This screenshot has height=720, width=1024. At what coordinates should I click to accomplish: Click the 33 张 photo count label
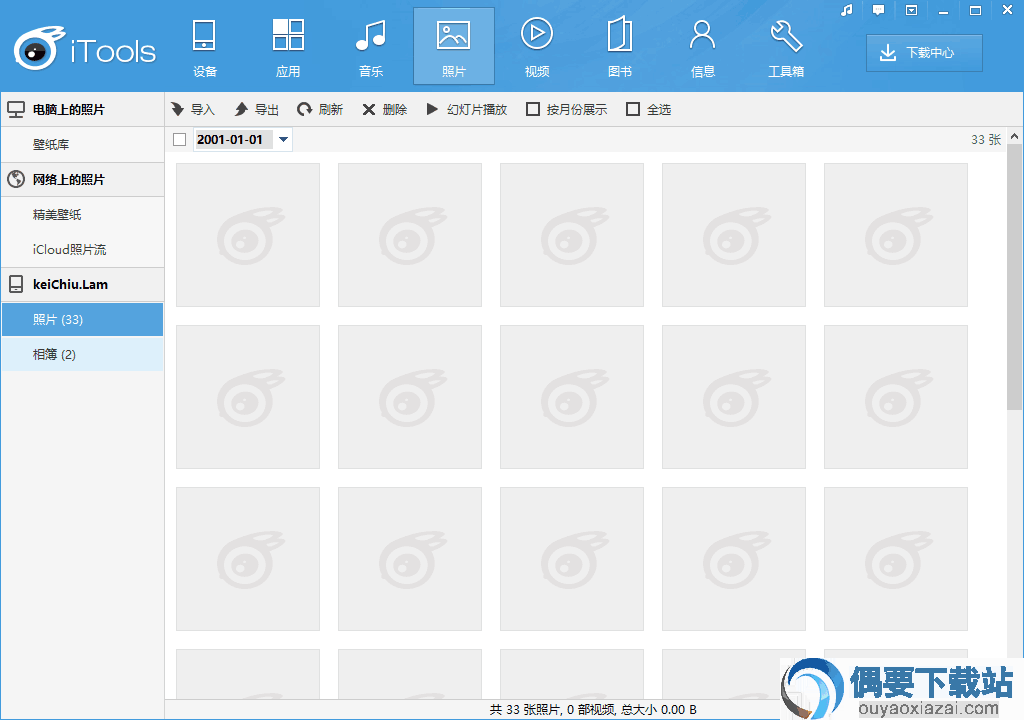(x=986, y=140)
